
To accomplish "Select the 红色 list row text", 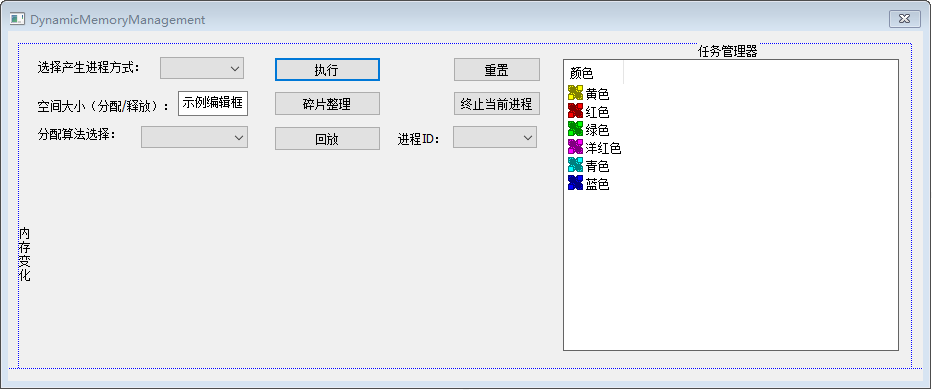I will click(597, 112).
